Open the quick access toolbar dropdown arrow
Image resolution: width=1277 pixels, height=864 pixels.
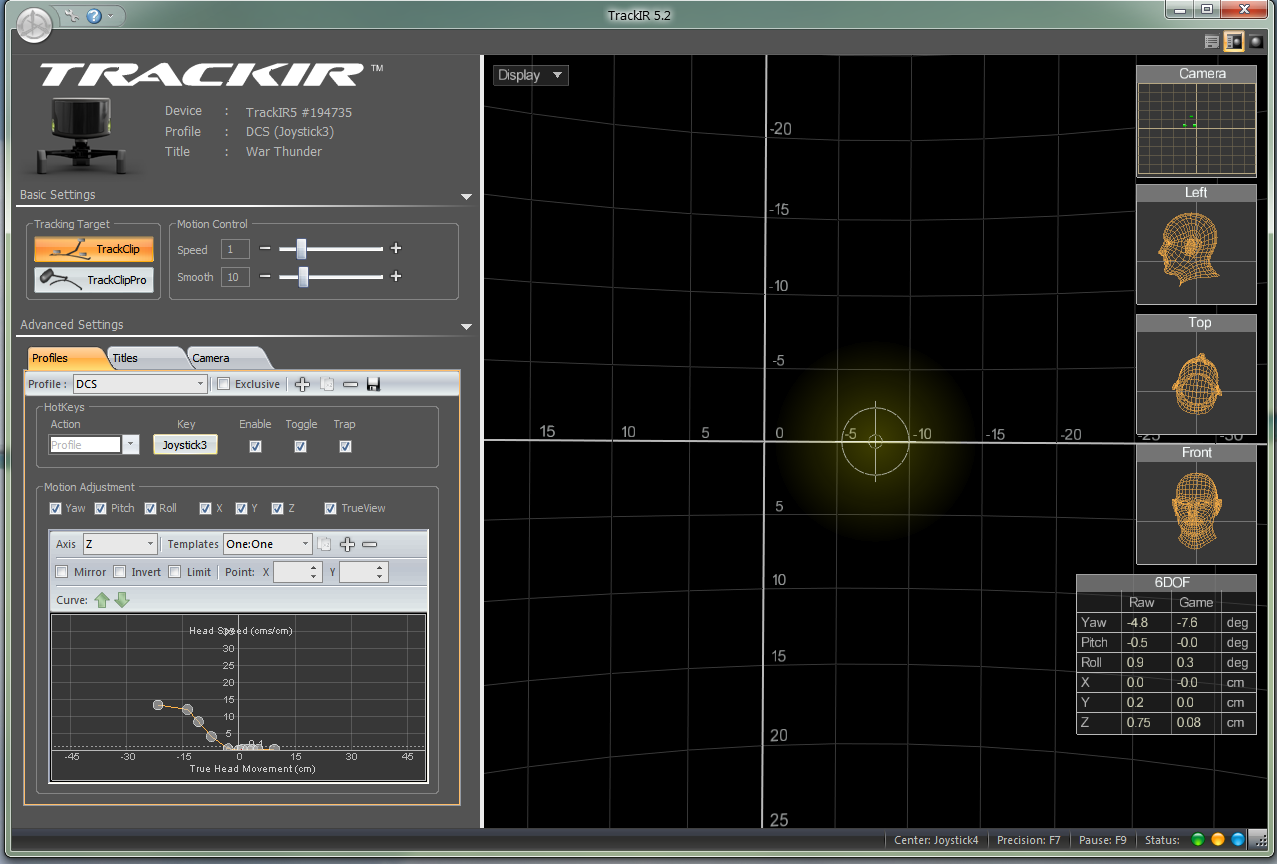coord(111,16)
